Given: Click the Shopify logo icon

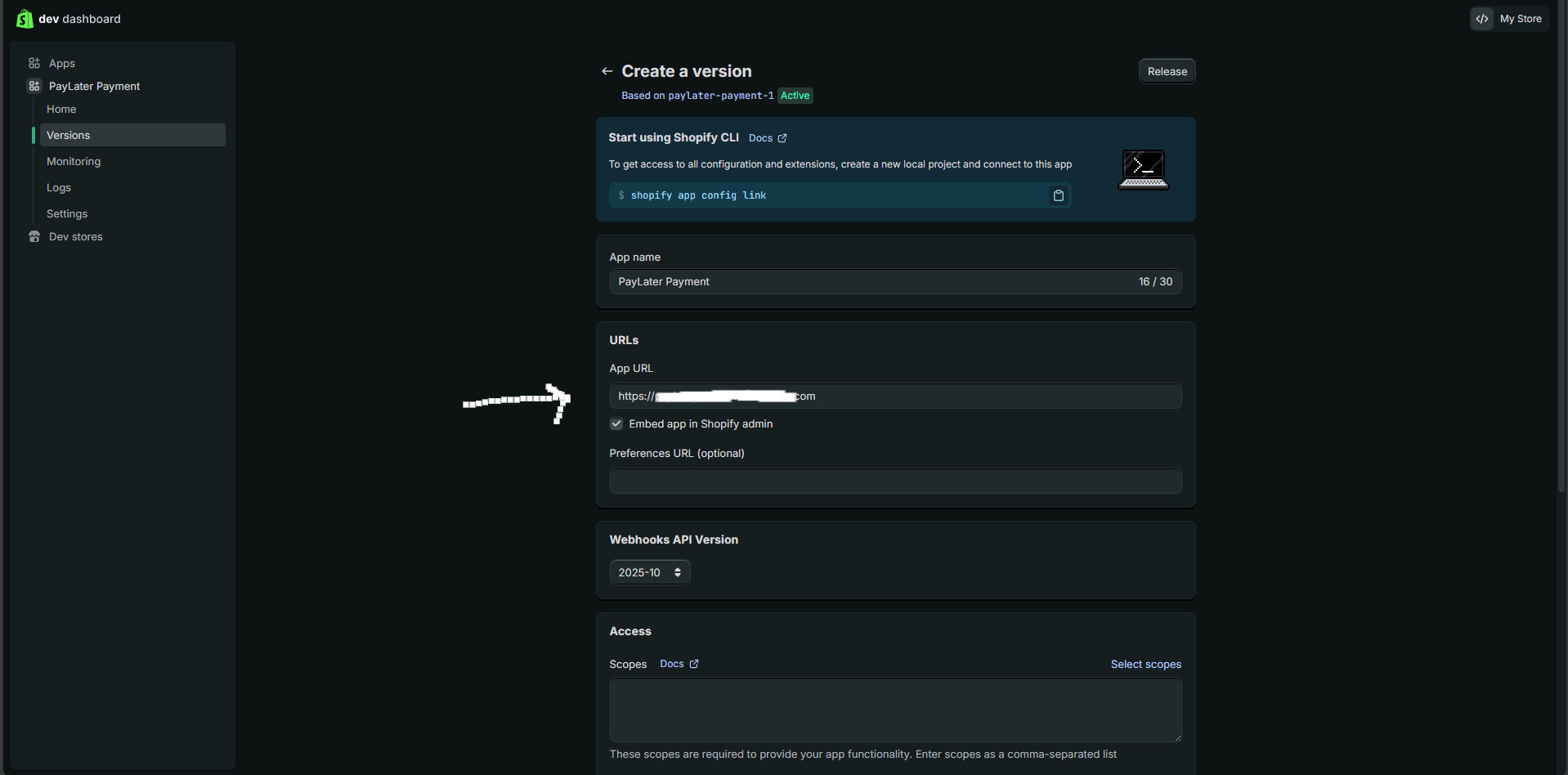Looking at the screenshot, I should (x=25, y=19).
